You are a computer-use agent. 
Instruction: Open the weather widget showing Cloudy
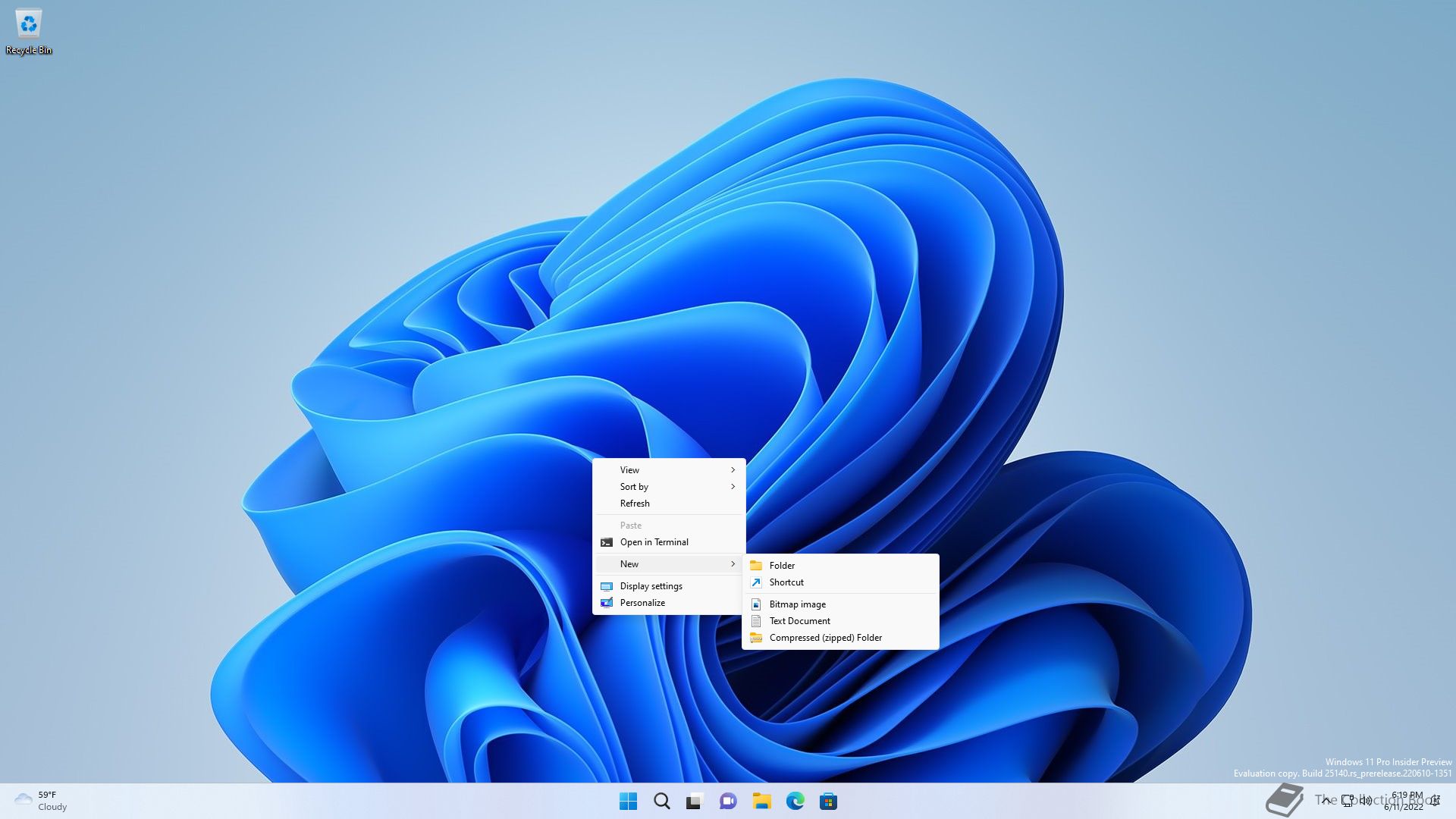[x=42, y=801]
